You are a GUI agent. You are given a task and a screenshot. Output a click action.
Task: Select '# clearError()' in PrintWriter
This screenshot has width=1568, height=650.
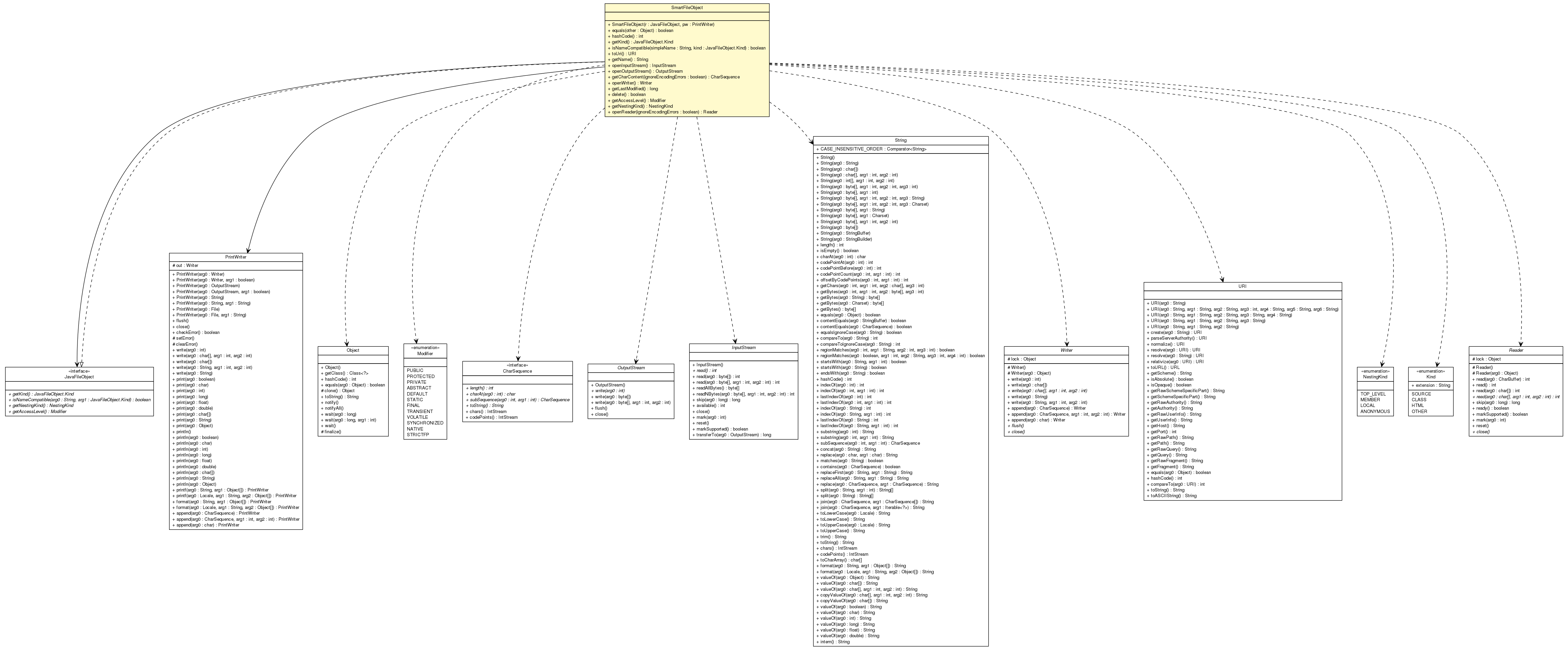tap(185, 345)
